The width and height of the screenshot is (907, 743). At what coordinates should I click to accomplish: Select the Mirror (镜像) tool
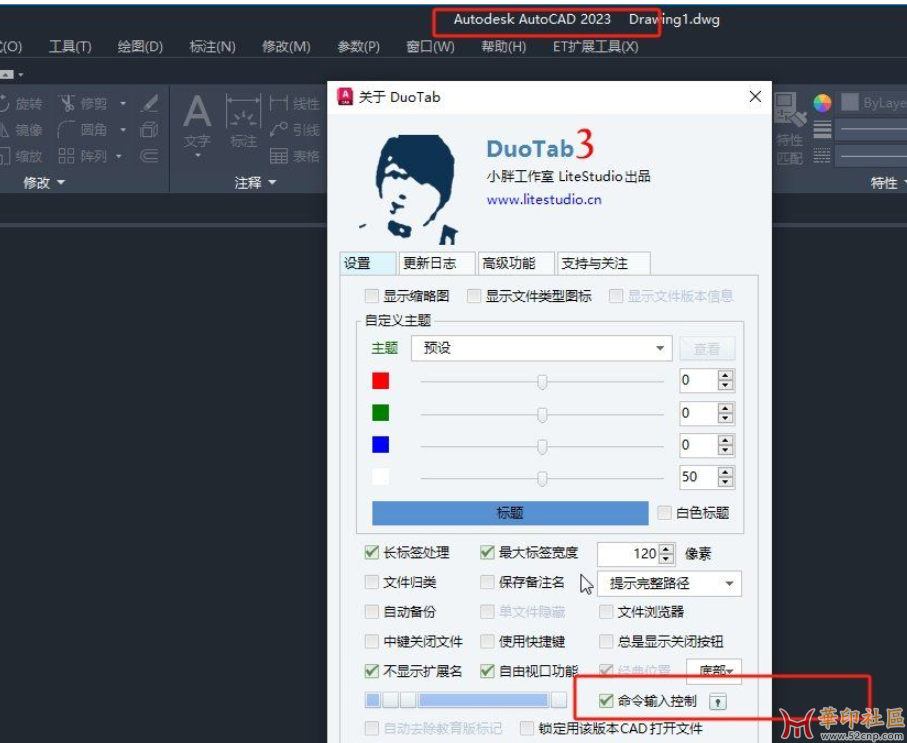pos(21,130)
